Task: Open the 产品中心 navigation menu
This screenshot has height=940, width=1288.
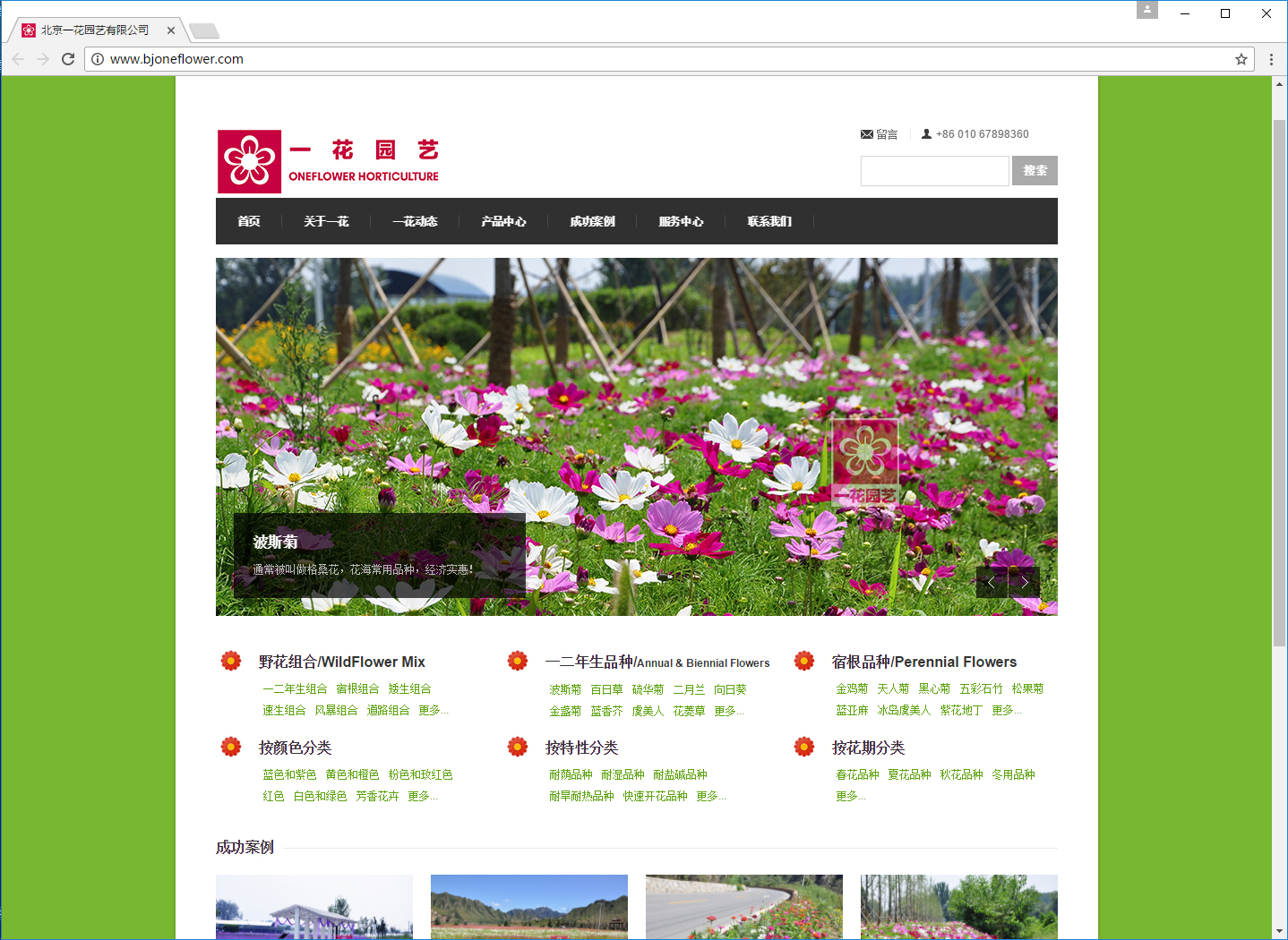Action: pos(503,221)
